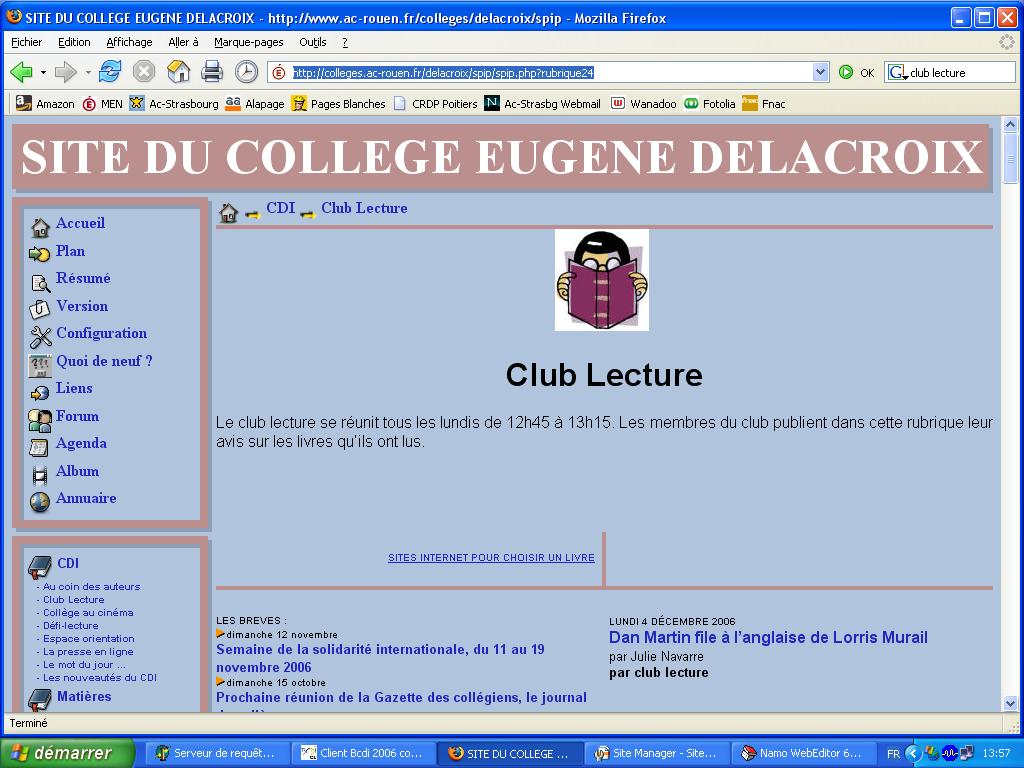This screenshot has height=768, width=1024.
Task: Open the Edition menu
Action: click(x=74, y=42)
